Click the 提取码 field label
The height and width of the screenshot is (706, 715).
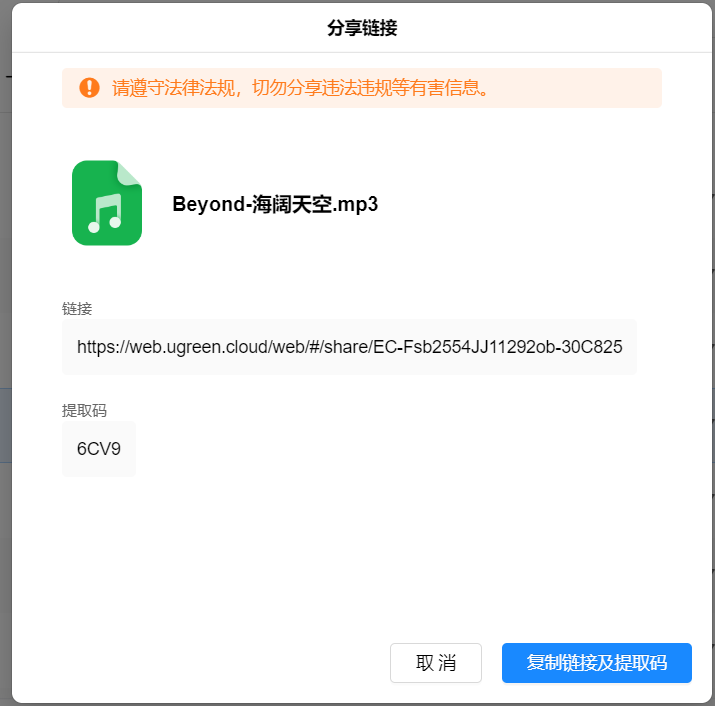[x=84, y=410]
